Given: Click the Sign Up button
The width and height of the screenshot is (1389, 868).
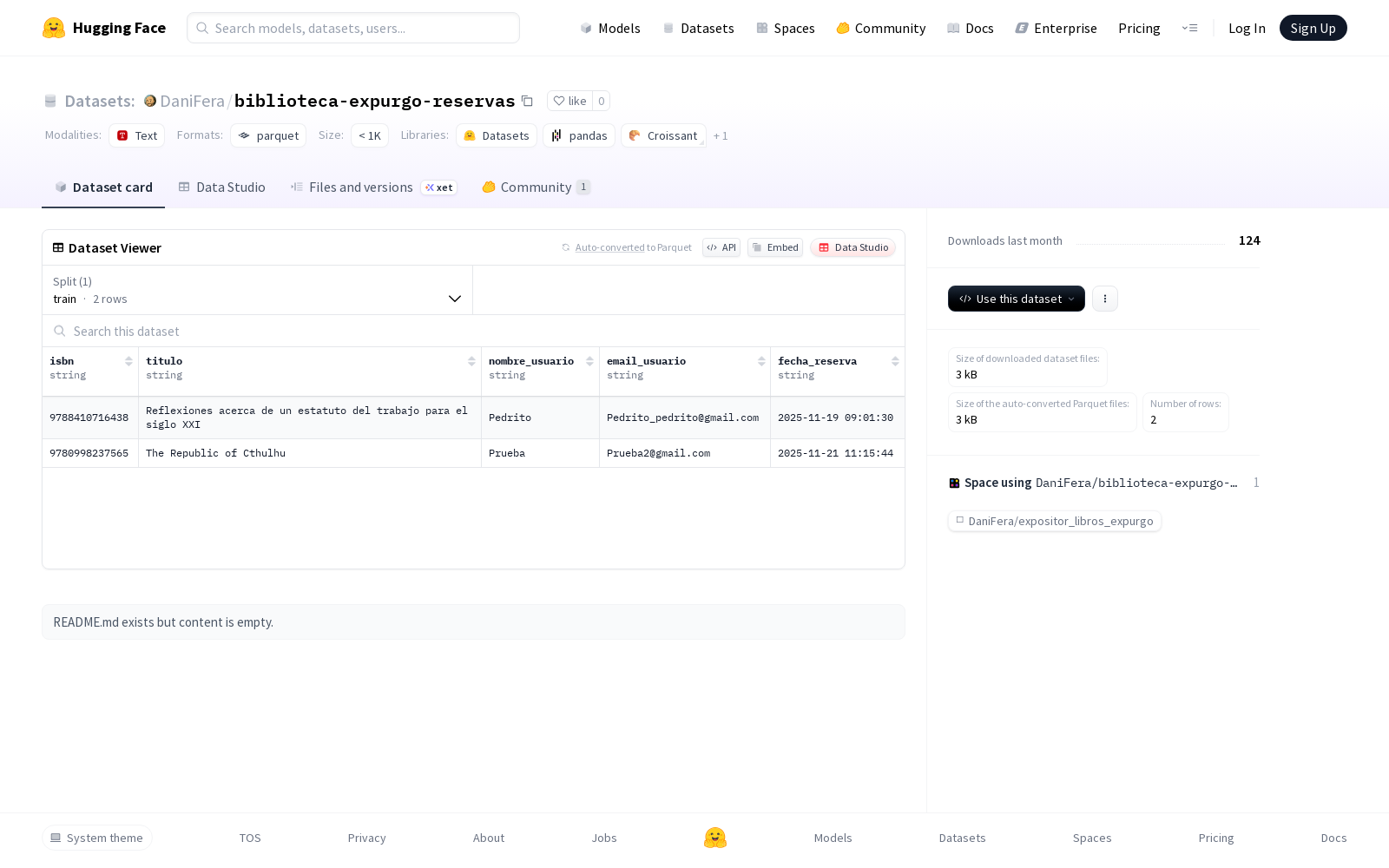Looking at the screenshot, I should pyautogui.click(x=1313, y=28).
